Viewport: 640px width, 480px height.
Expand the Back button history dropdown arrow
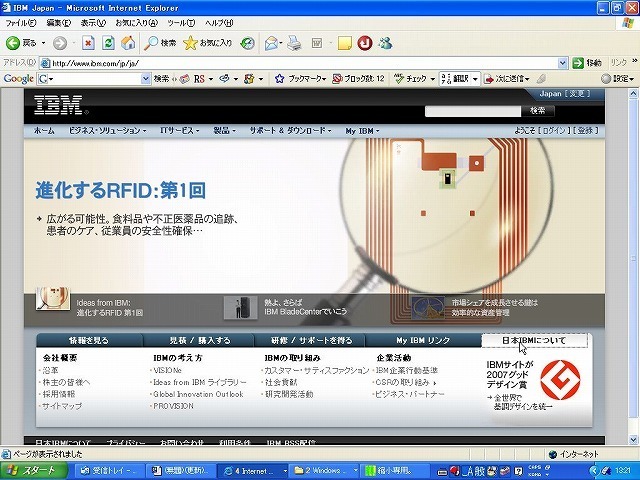[x=43, y=43]
